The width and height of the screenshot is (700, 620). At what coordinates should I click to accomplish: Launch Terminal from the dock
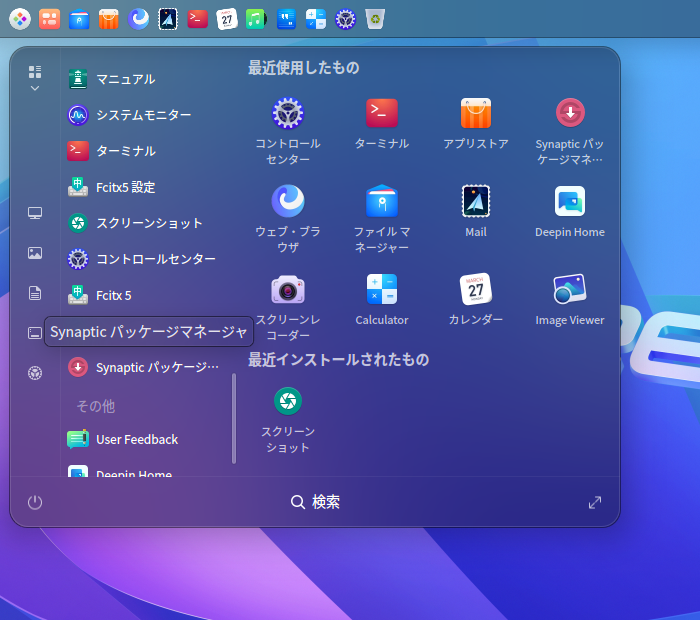click(197, 19)
